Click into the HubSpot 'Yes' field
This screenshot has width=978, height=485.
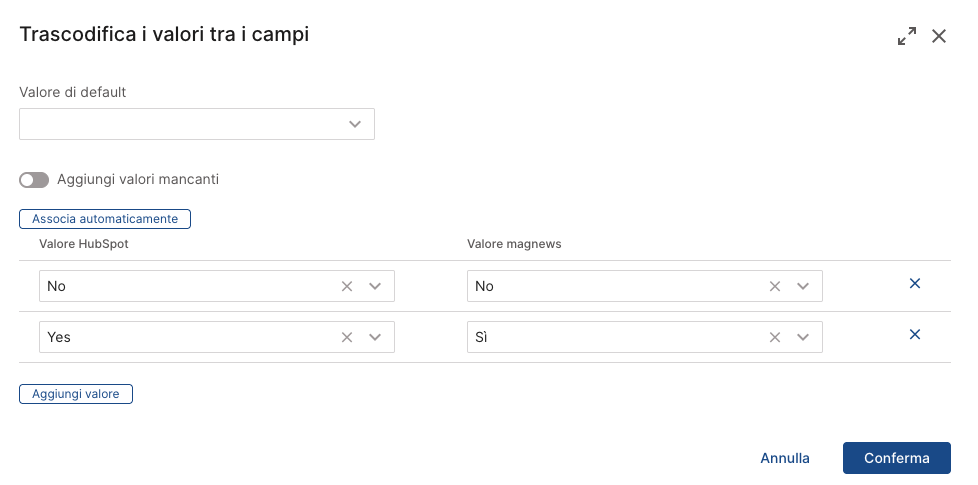[180, 337]
